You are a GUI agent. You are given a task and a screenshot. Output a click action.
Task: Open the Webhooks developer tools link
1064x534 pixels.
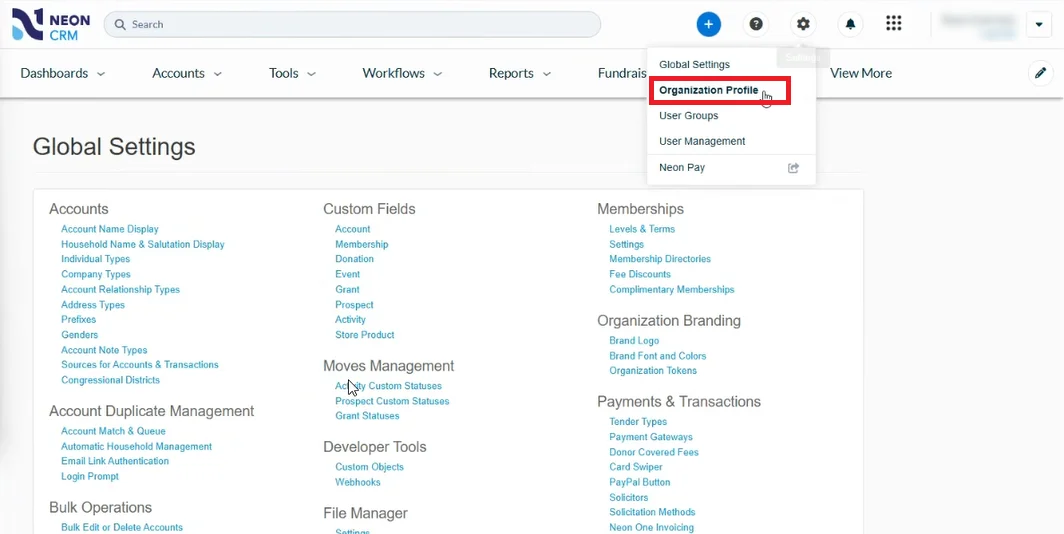pyautogui.click(x=358, y=482)
